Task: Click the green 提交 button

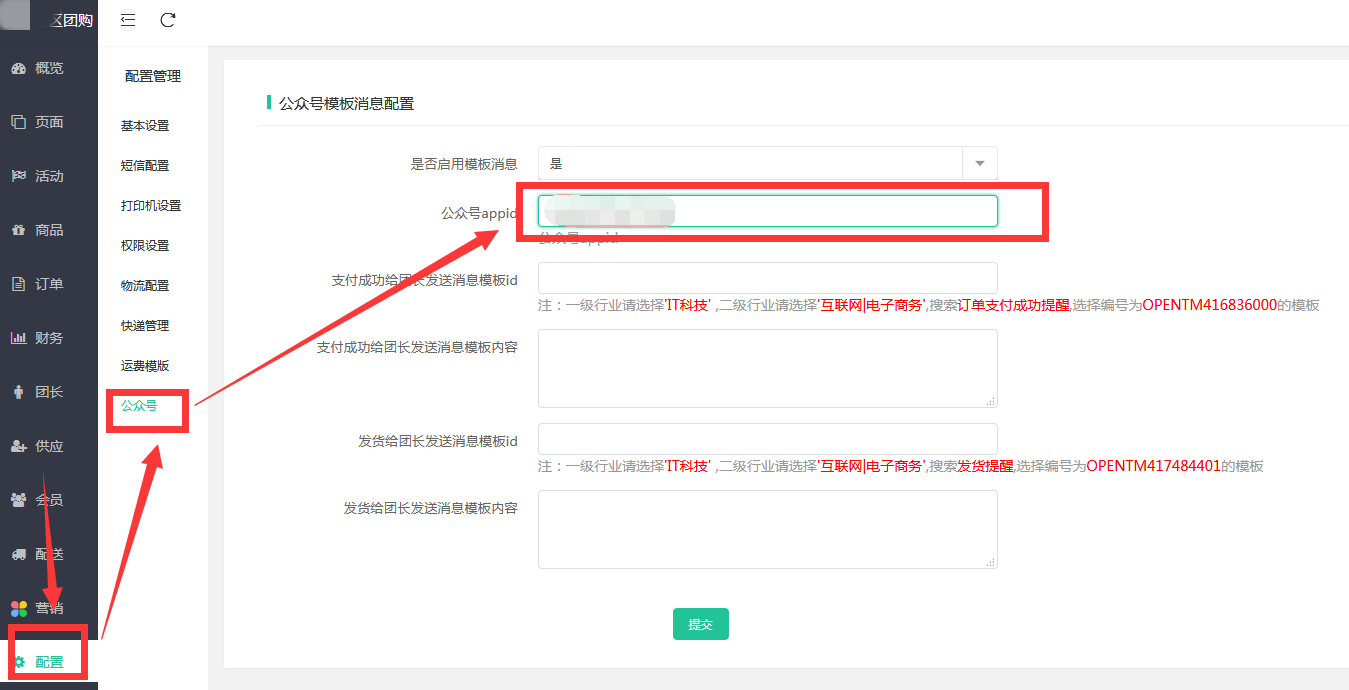Action: 701,624
